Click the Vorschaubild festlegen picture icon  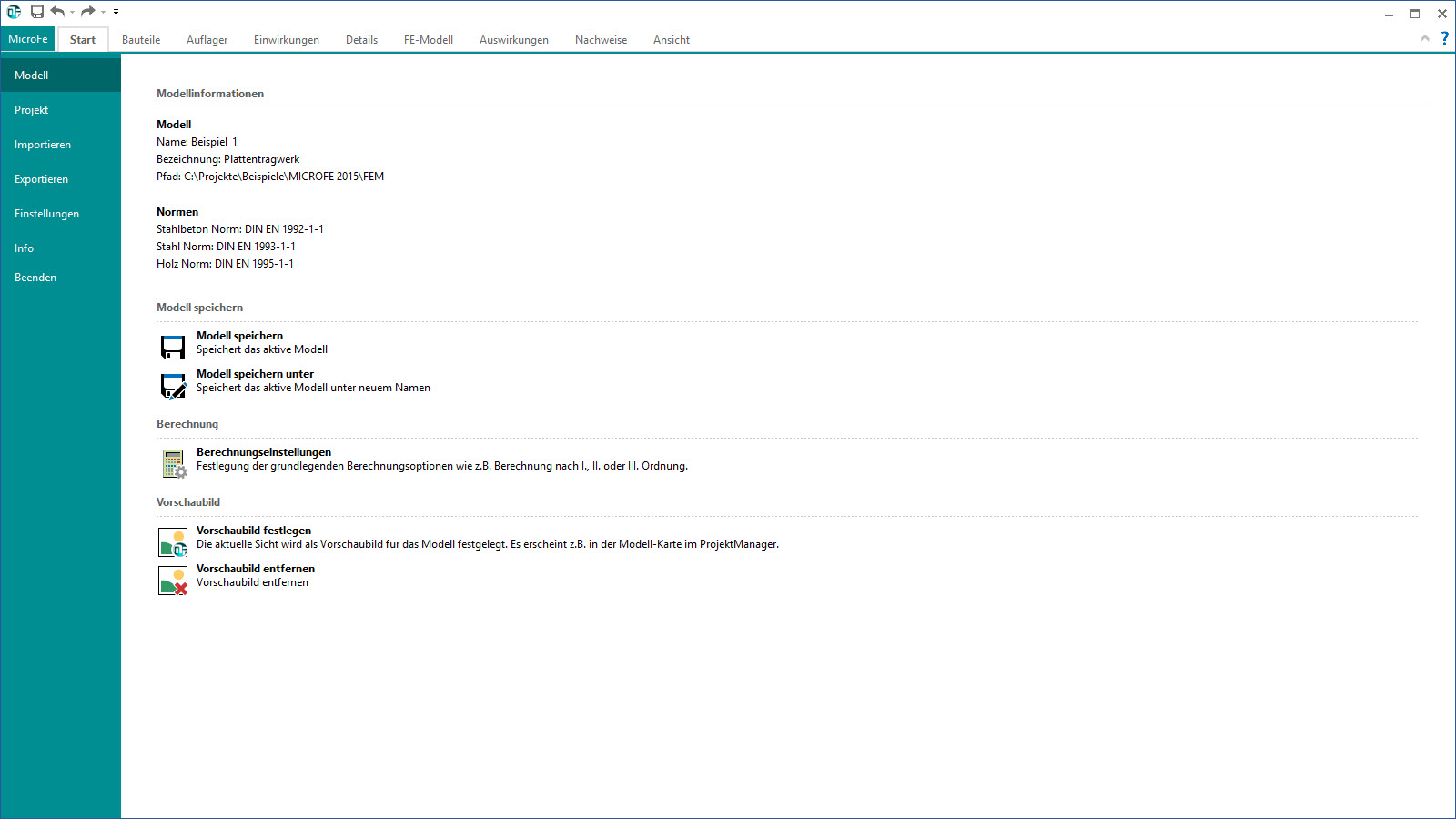click(x=173, y=542)
